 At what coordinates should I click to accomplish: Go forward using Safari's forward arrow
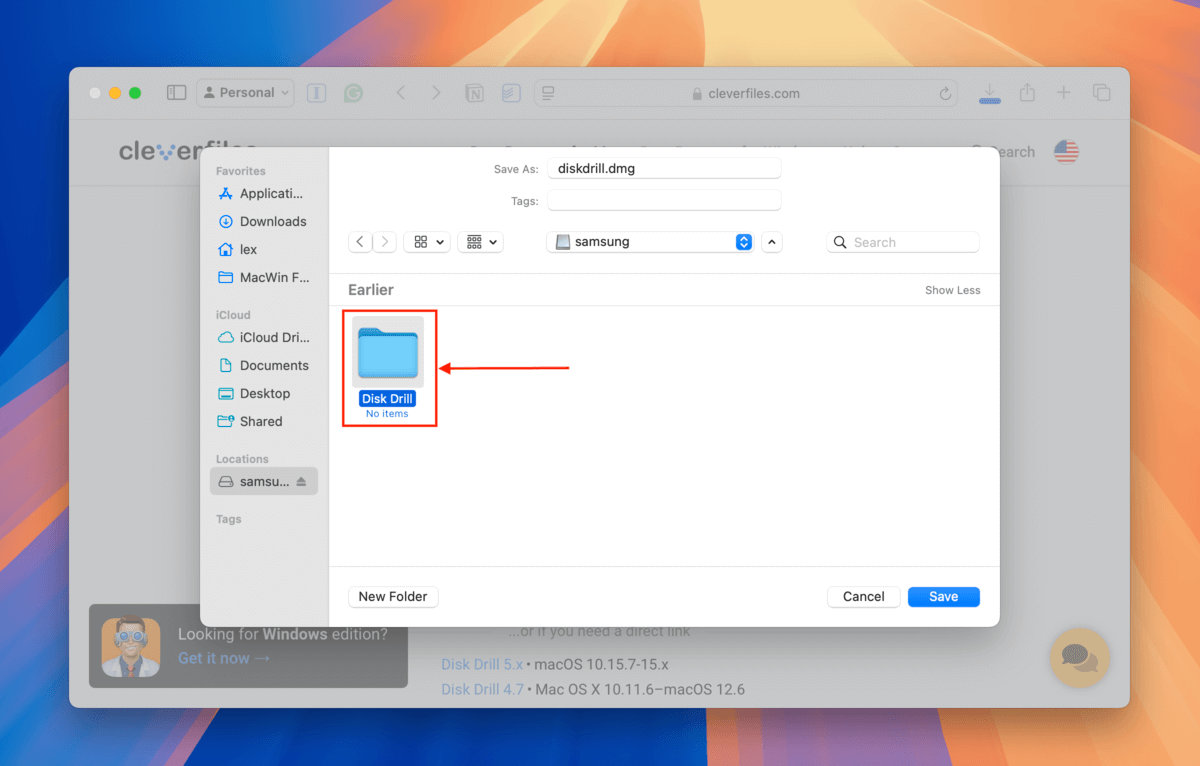tap(436, 92)
